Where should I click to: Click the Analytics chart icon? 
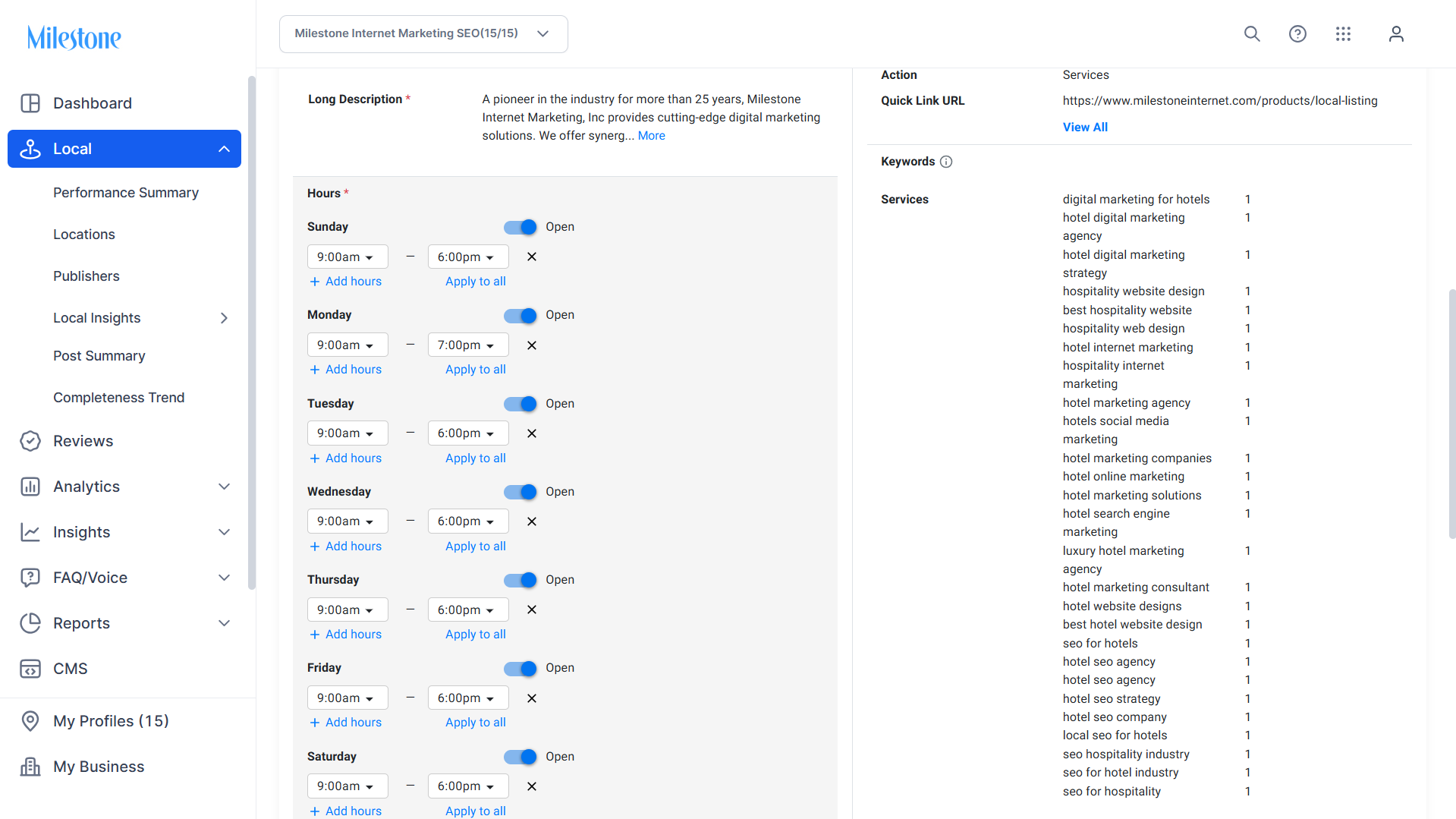pyautogui.click(x=30, y=487)
